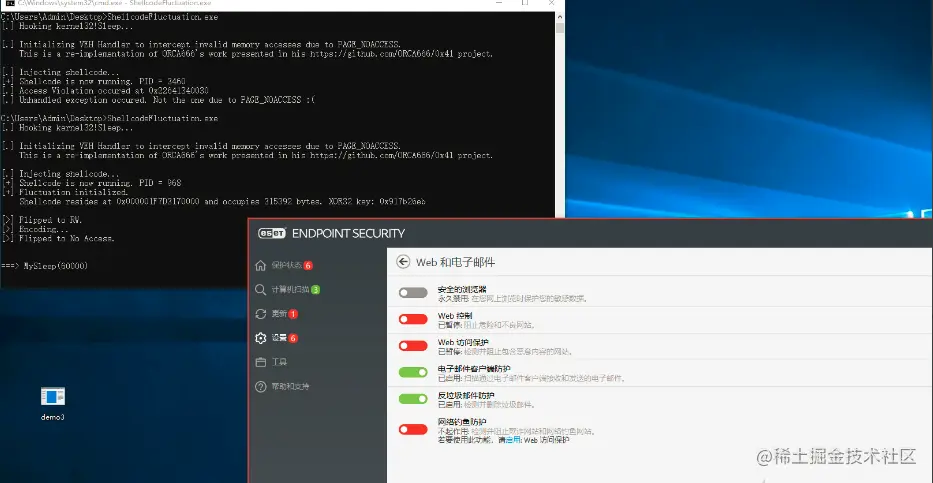Viewport: 933px width, 483px height.
Task: Toggle the 网络钓鱼防护 switch
Action: [x=413, y=429]
